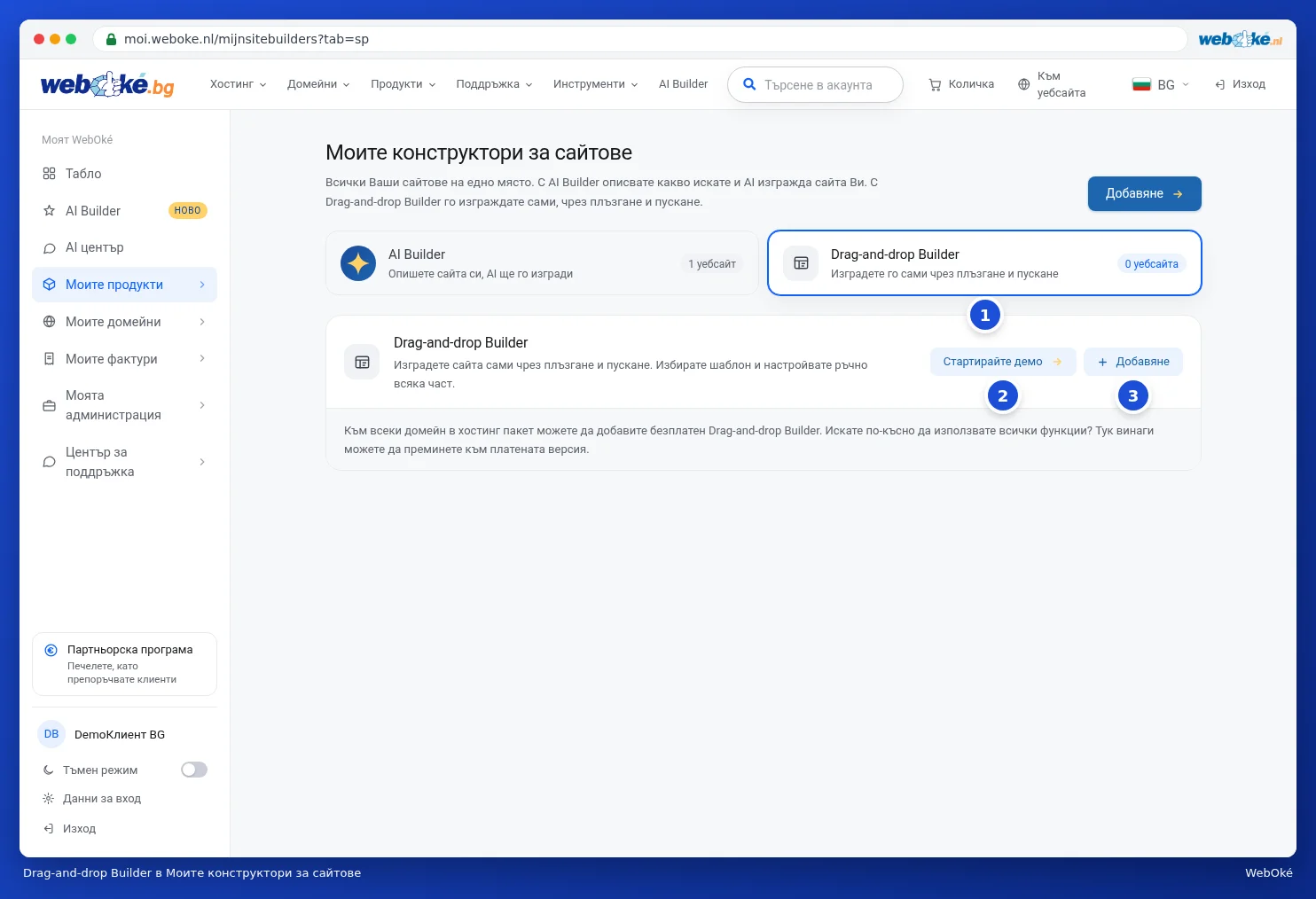Click the Търсене в акаунта search field
The image size is (1316, 899).
(x=815, y=85)
